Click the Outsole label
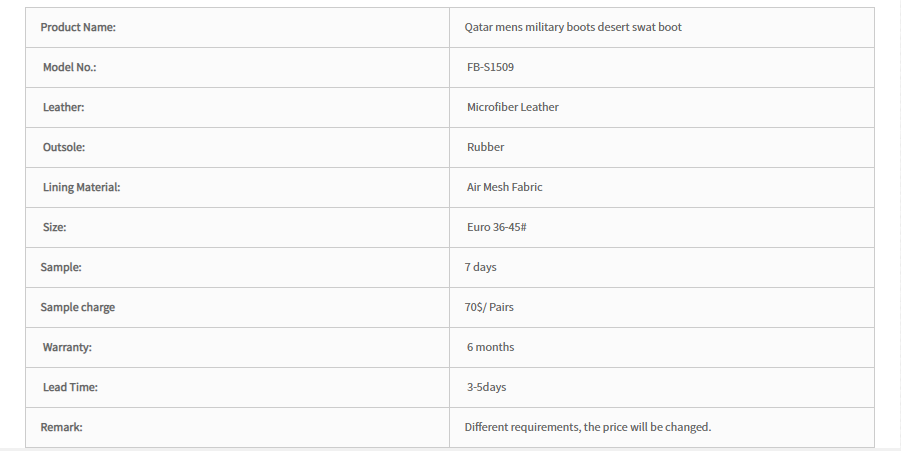The width and height of the screenshot is (901, 451). (x=64, y=147)
